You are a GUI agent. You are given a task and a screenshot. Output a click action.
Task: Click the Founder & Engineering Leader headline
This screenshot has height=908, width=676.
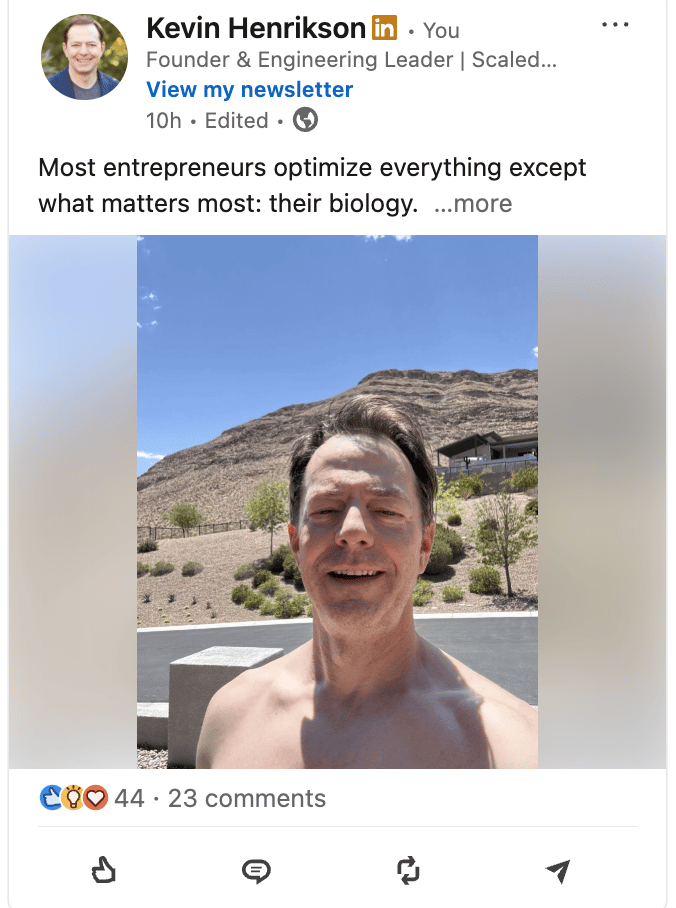tap(351, 60)
